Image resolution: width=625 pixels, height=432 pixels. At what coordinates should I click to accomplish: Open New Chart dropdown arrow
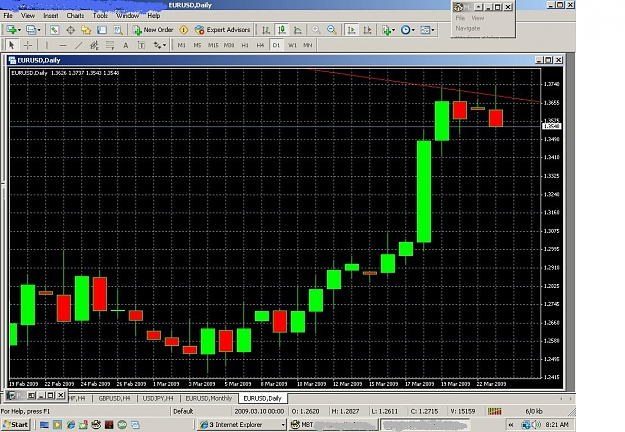click(19, 30)
